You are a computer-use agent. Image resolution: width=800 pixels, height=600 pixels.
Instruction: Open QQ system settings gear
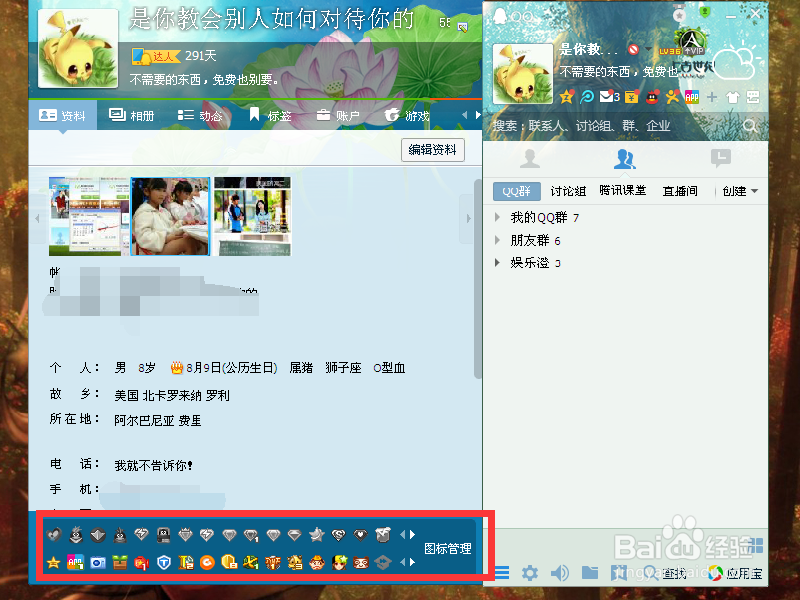(x=530, y=573)
